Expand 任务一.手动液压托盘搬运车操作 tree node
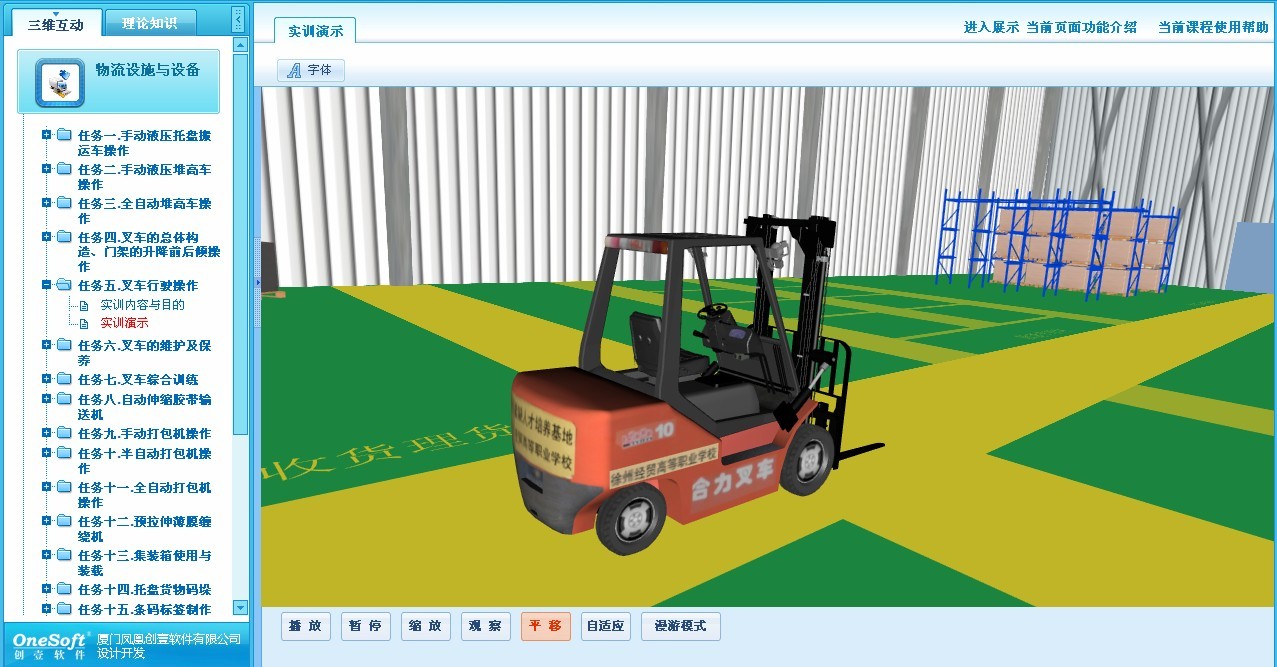 coord(46,135)
